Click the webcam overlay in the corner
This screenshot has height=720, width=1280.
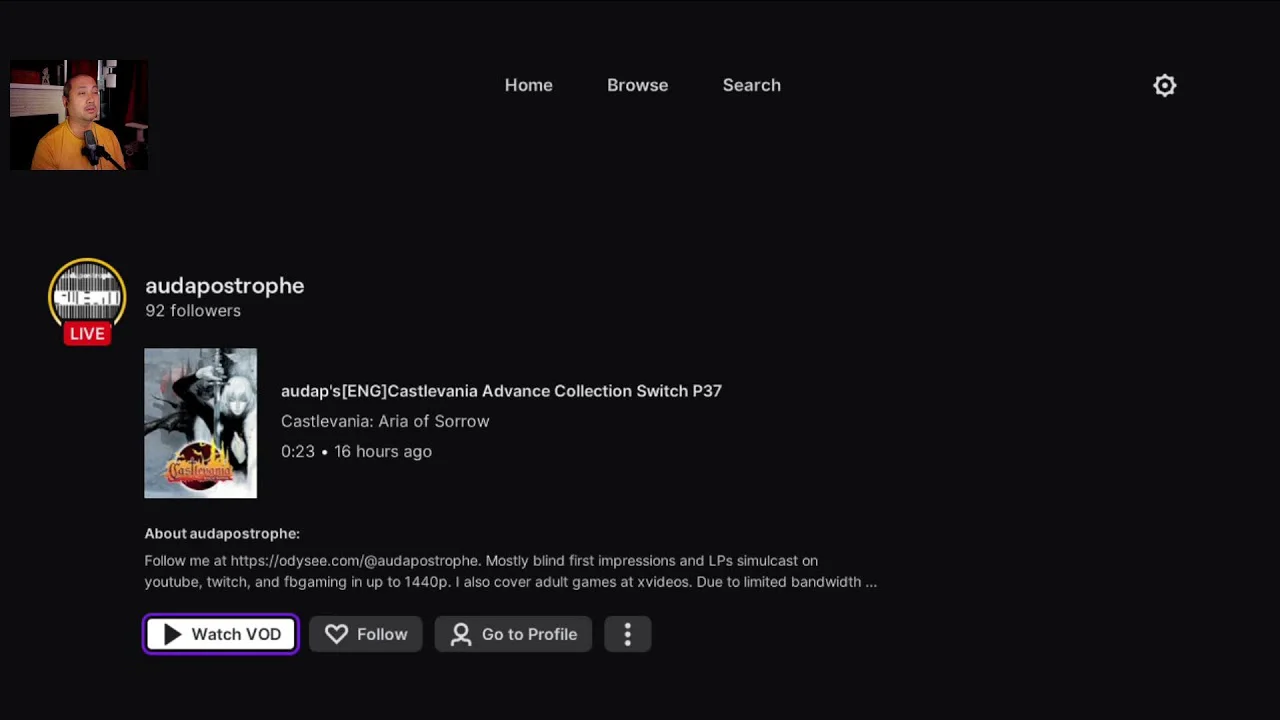point(79,115)
